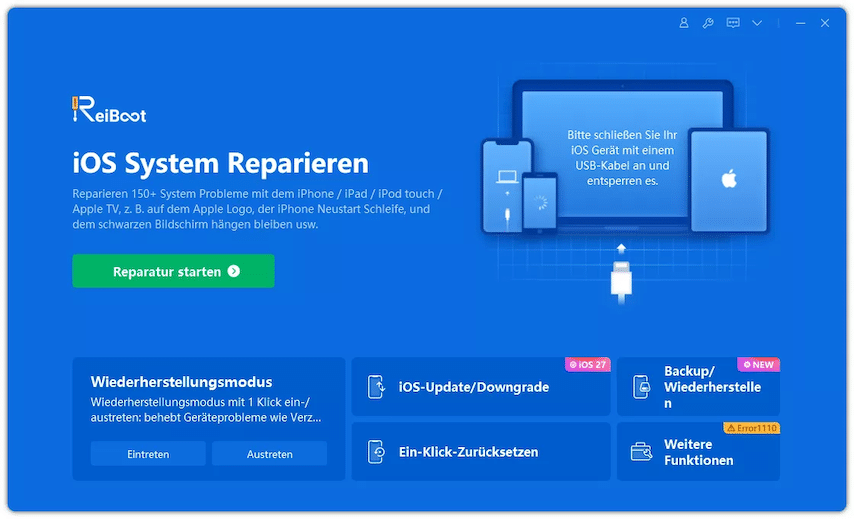Click the iOS 27 badge
The image size is (854, 519).
588,364
